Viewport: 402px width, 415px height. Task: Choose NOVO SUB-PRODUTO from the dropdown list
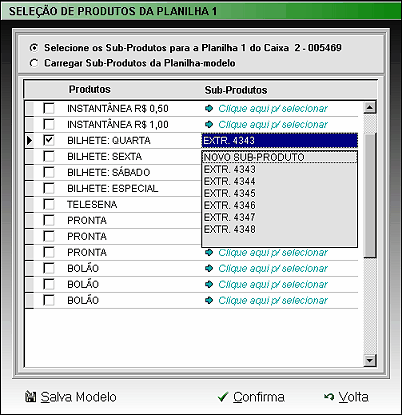pyautogui.click(x=280, y=157)
